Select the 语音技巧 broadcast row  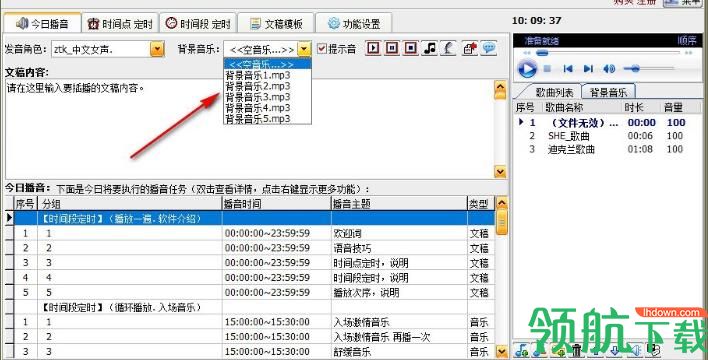pos(255,248)
